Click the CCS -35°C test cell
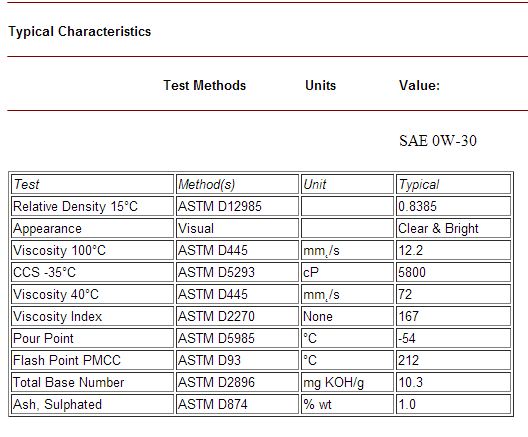This screenshot has height=437, width=528. coord(92,272)
